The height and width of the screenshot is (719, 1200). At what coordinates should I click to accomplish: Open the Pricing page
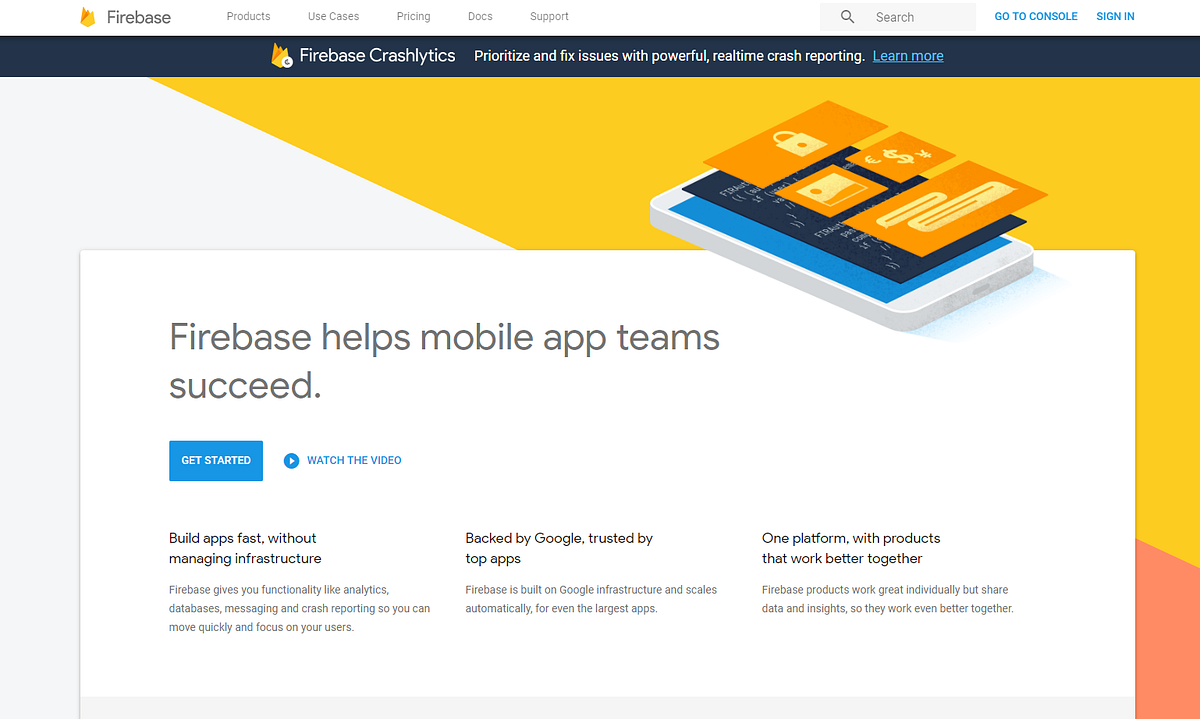(x=413, y=16)
